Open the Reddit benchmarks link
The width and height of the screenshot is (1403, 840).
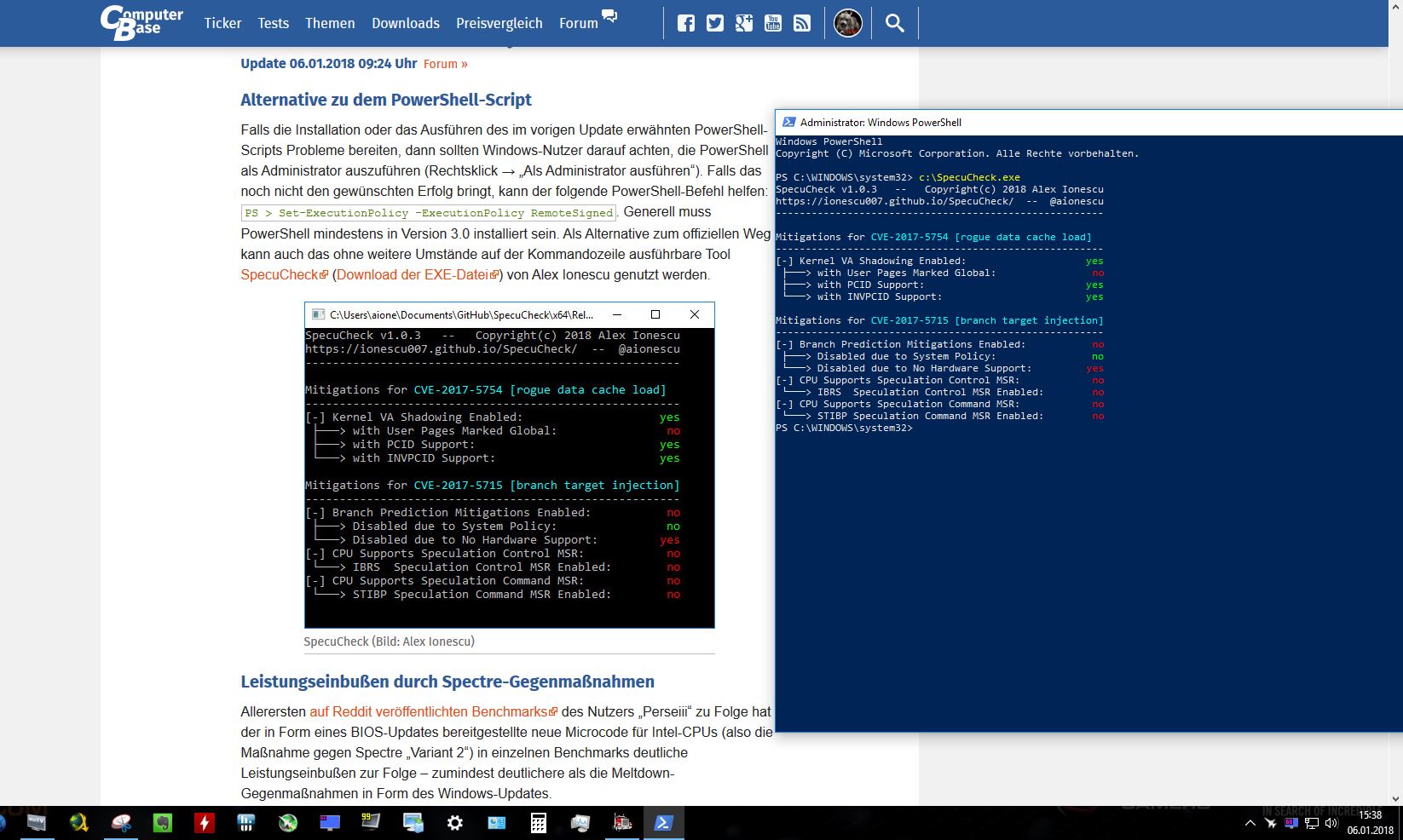[x=433, y=711]
